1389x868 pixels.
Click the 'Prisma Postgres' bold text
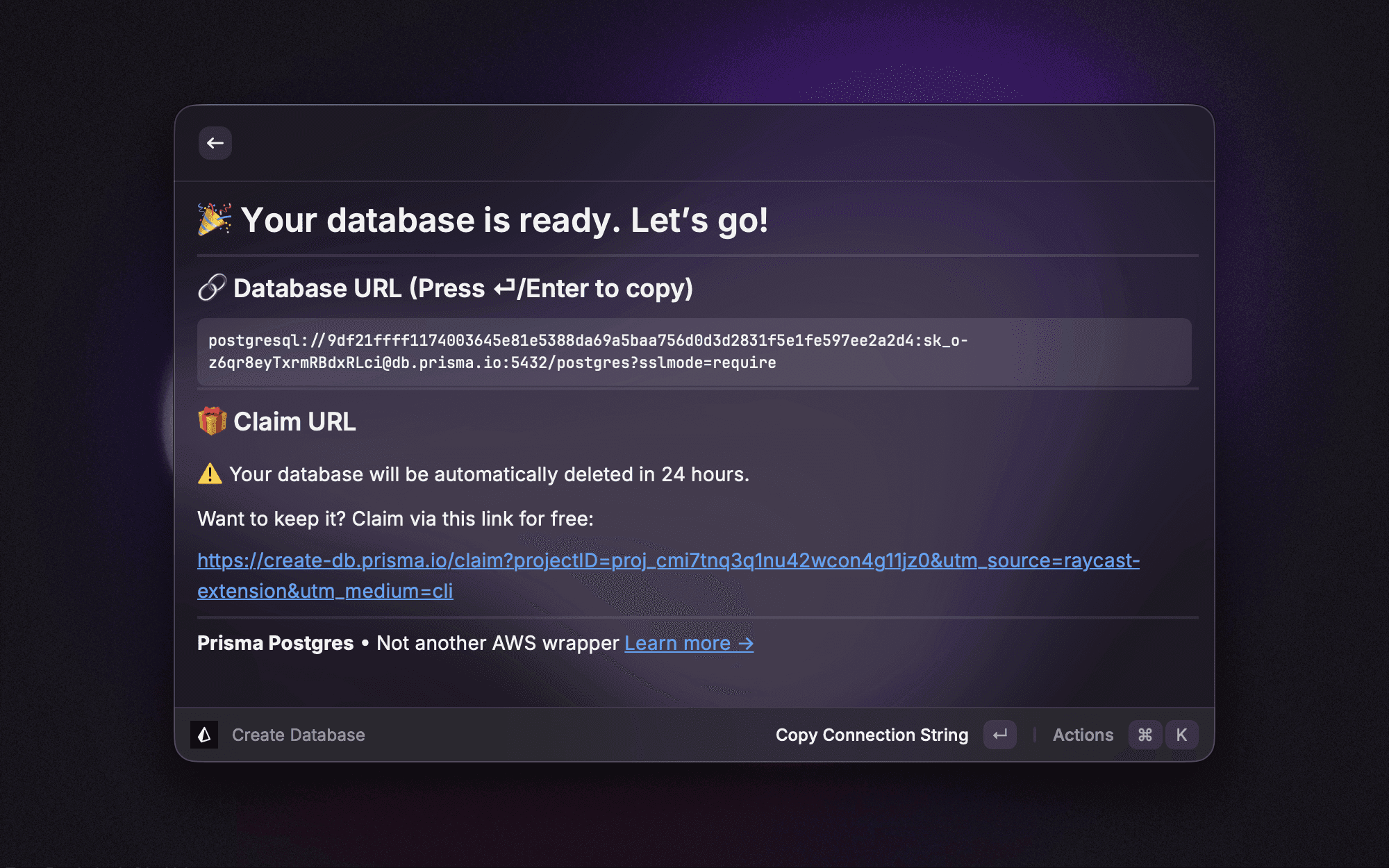(x=275, y=643)
